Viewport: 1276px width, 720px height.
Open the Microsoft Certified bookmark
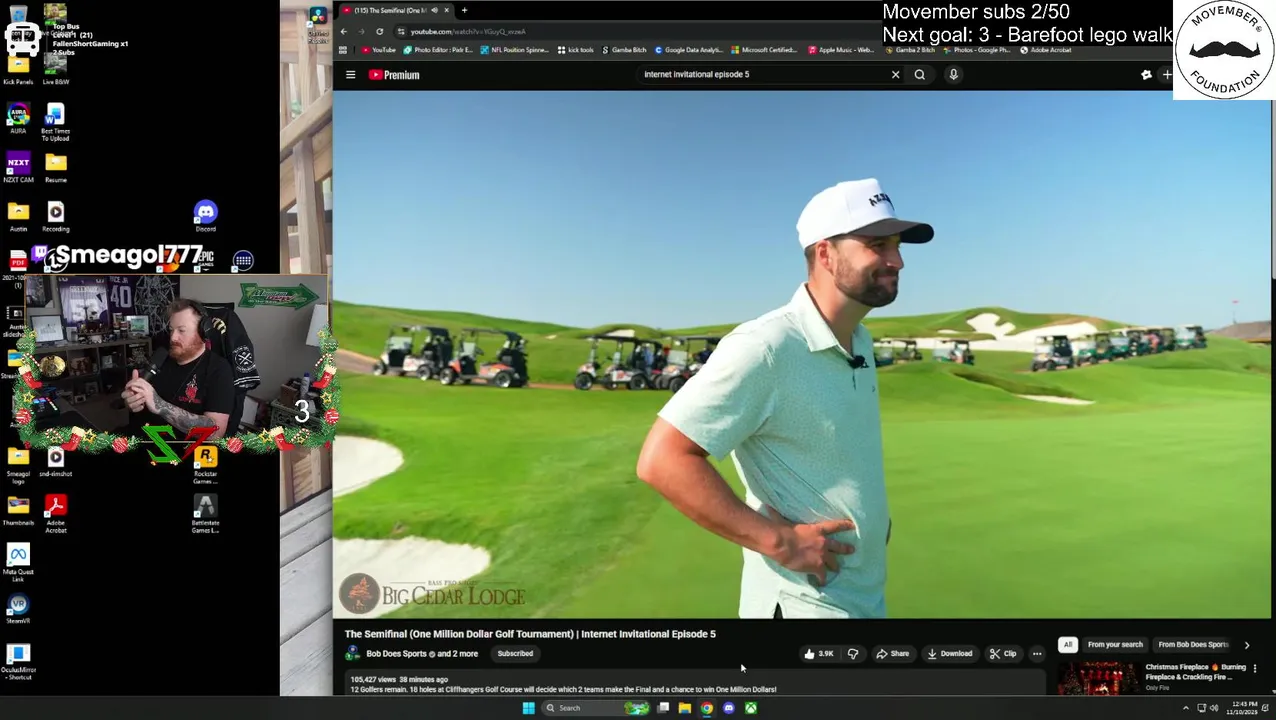[765, 50]
